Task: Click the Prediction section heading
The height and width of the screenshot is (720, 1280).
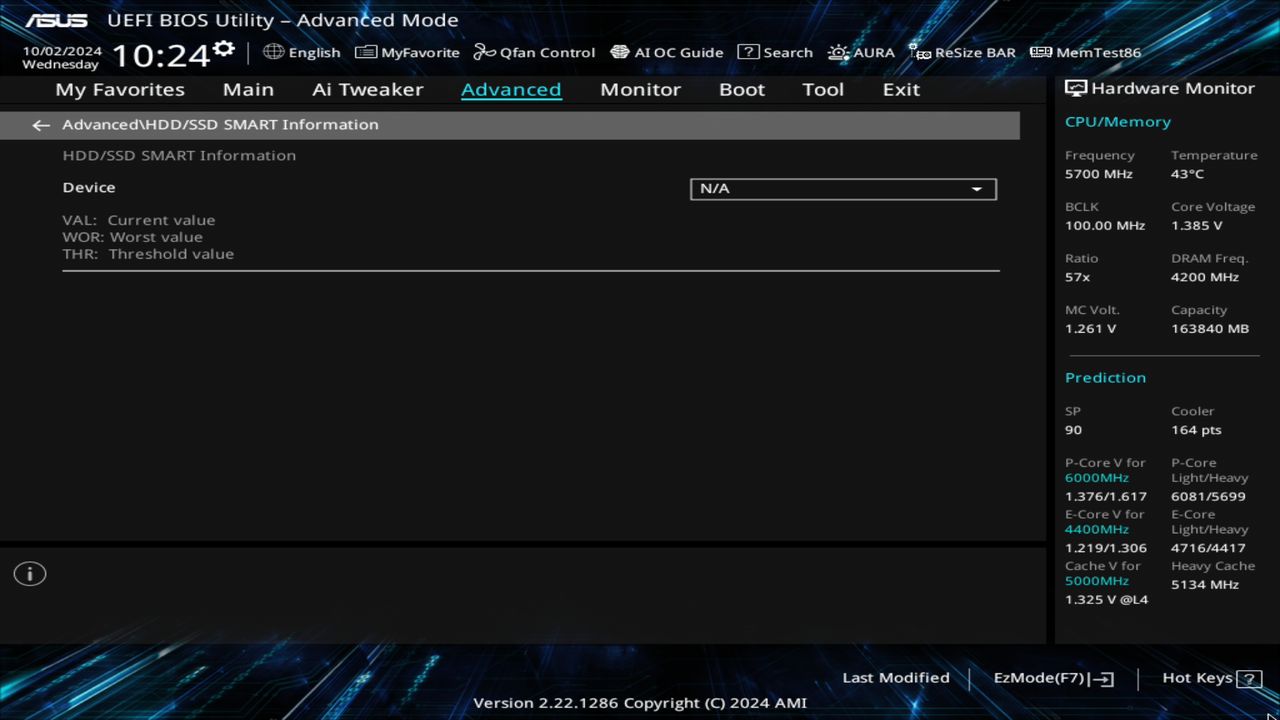Action: pos(1105,377)
